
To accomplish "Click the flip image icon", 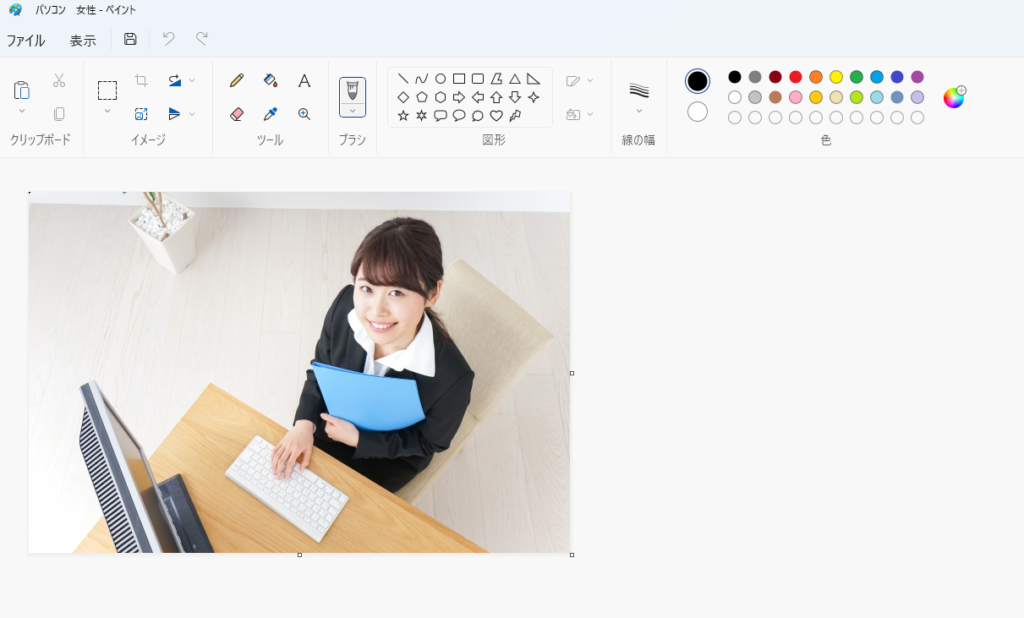I will [174, 114].
